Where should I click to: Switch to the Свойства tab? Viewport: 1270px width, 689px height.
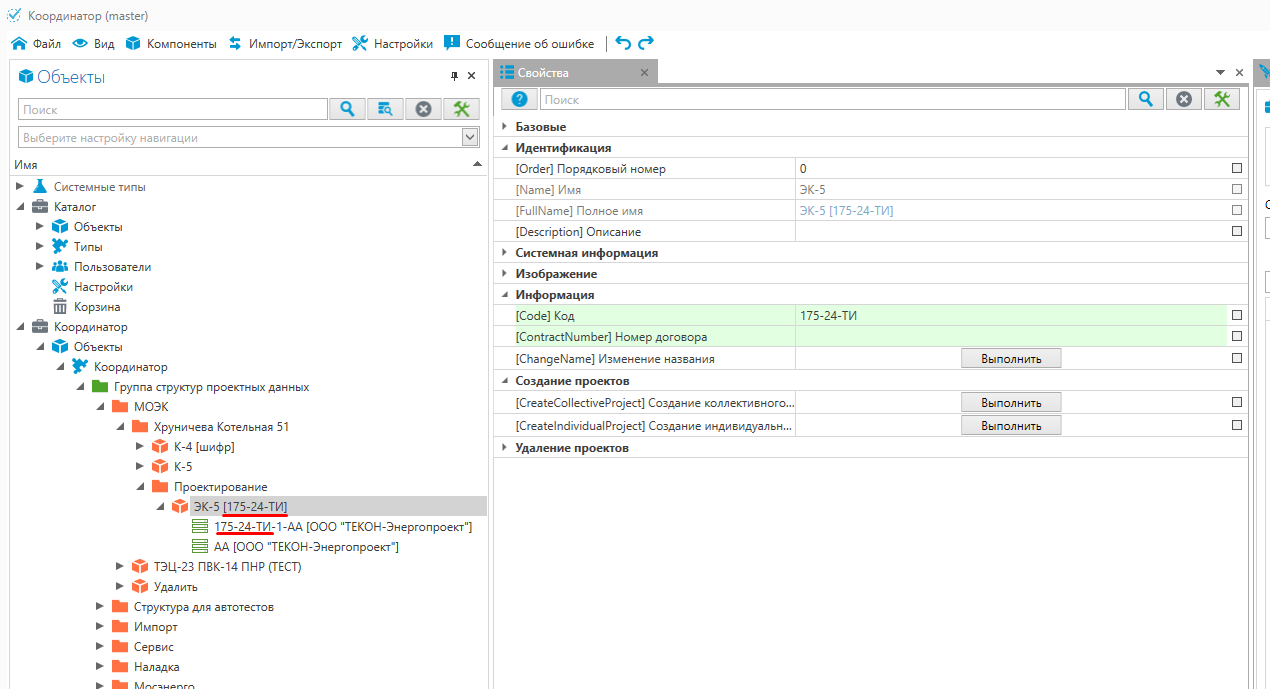(x=543, y=73)
